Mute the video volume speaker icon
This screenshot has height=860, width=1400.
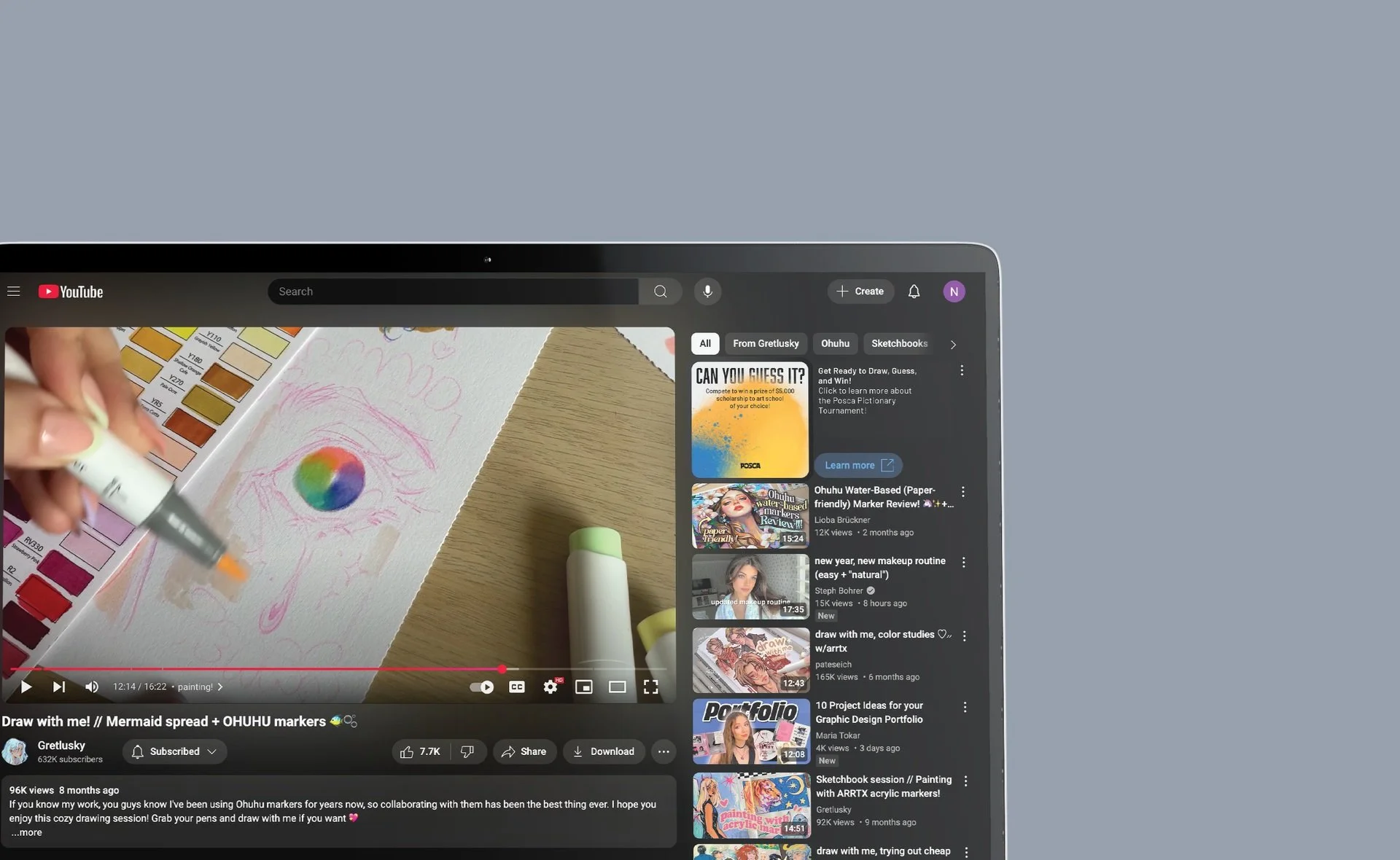(x=92, y=687)
